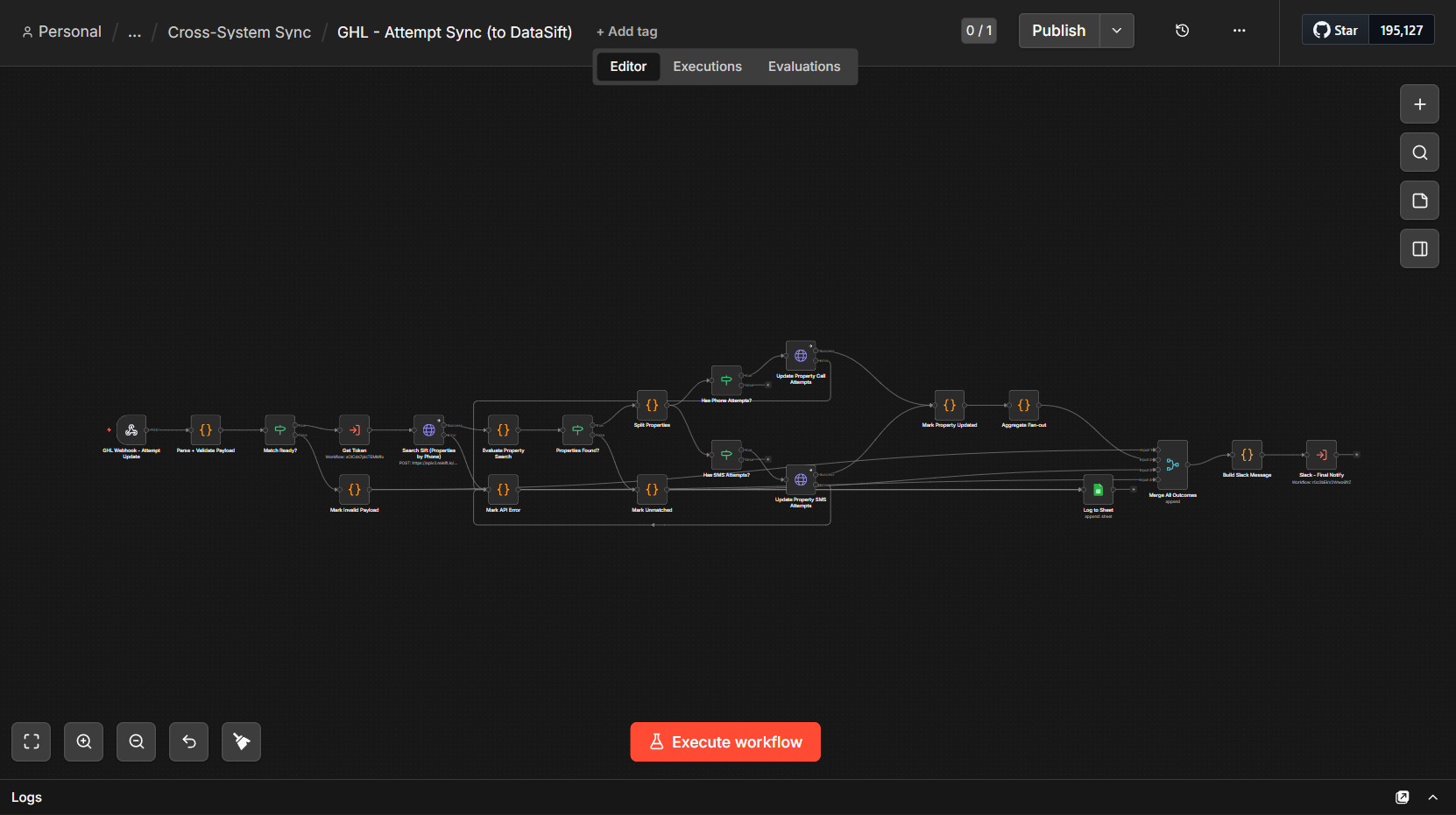Add a sticky note
The image size is (1456, 815).
coord(1420,201)
